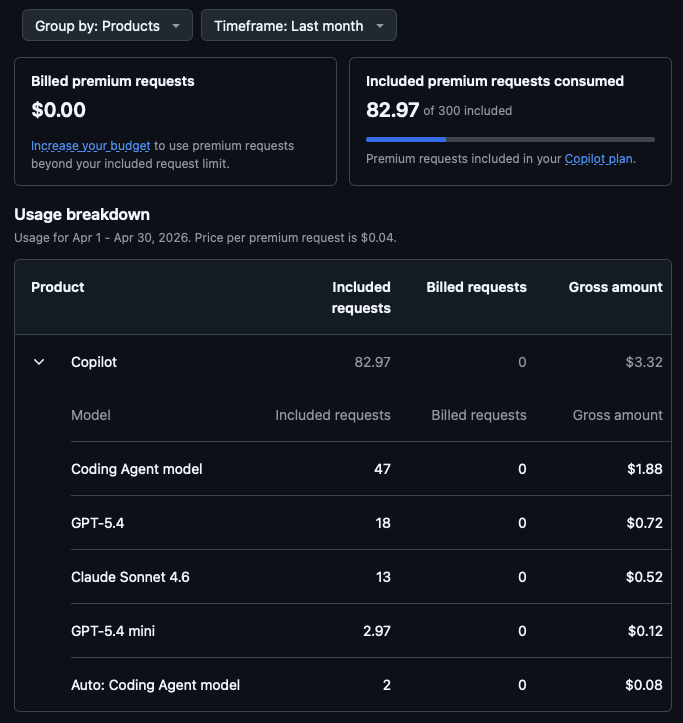Click the bold Billed requests table header
Viewport: 683px width, 723px height.
tap(476, 287)
